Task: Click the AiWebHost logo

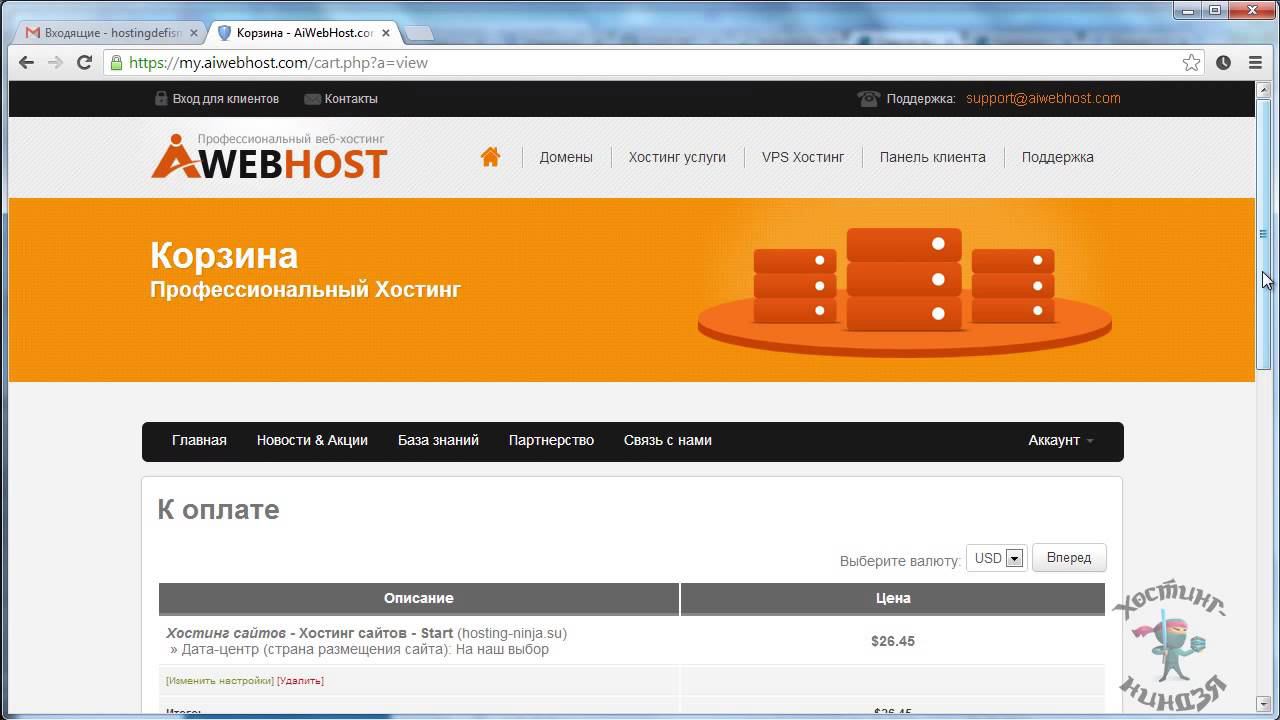Action: (x=269, y=157)
